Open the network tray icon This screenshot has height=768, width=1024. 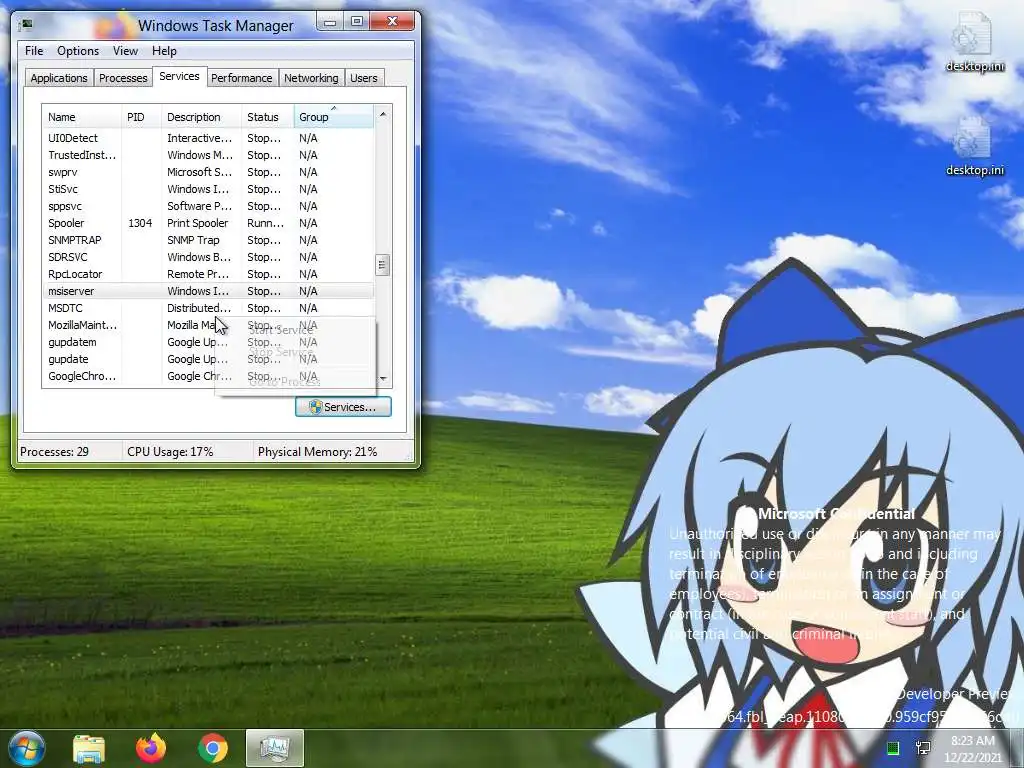coord(923,748)
